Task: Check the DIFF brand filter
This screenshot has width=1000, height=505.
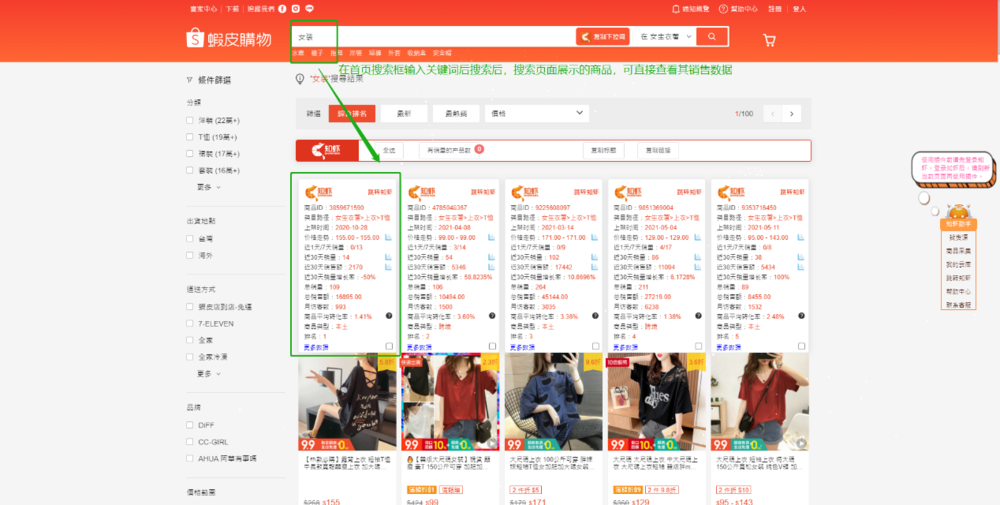Action: pos(190,425)
